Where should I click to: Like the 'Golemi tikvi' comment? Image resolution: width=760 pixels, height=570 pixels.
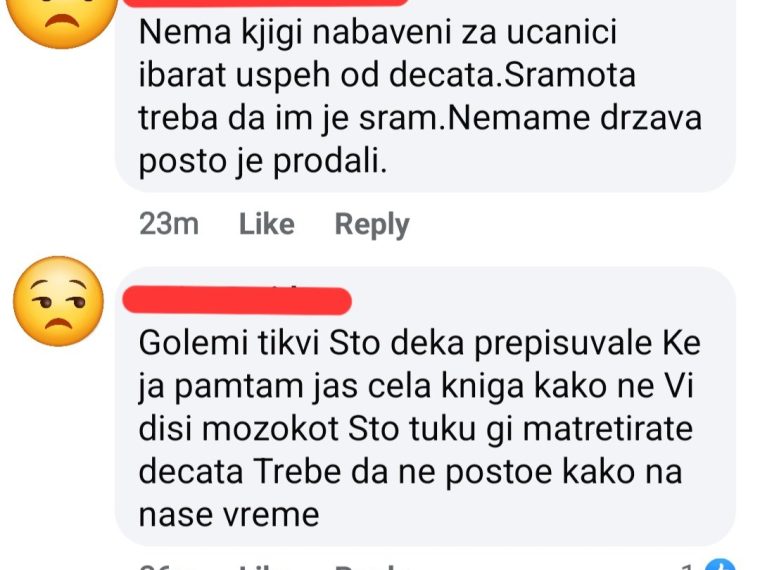point(267,566)
